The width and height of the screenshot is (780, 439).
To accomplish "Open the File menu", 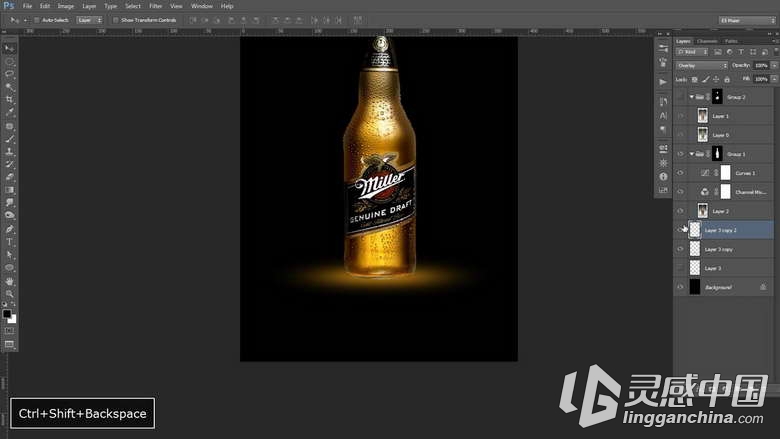I will 27,6.
